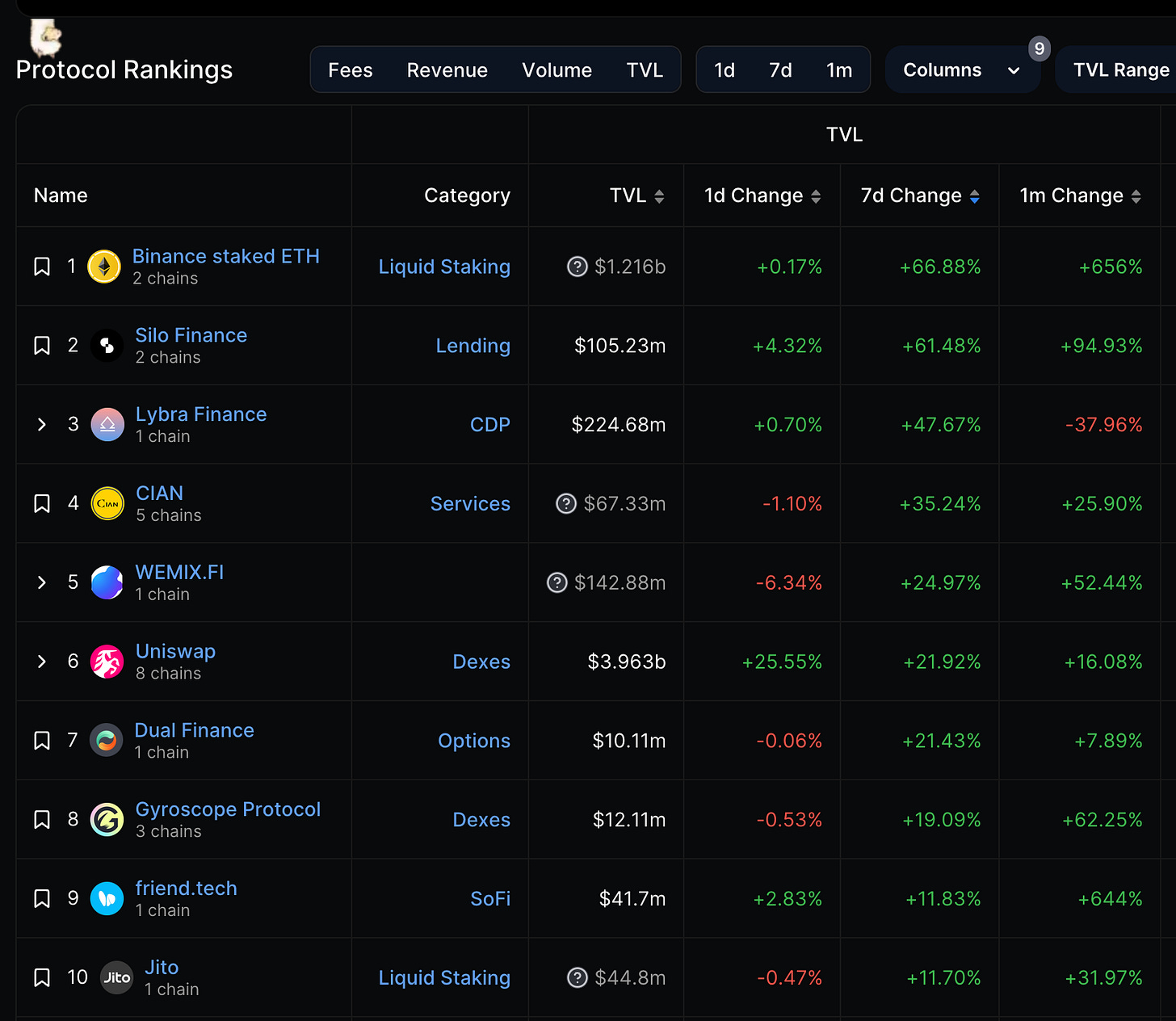This screenshot has height=1021, width=1176.
Task: Click the Gyroscope Protocol logo
Action: point(107,820)
